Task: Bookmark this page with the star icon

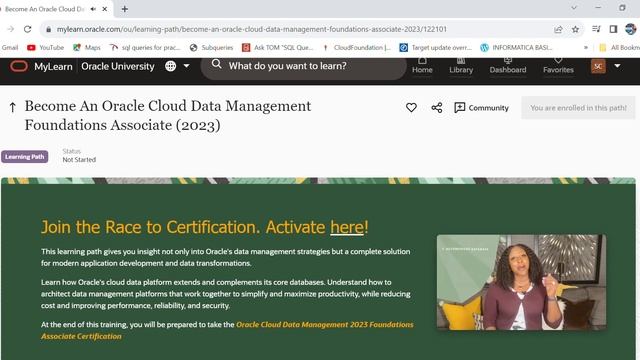Action: click(x=575, y=29)
